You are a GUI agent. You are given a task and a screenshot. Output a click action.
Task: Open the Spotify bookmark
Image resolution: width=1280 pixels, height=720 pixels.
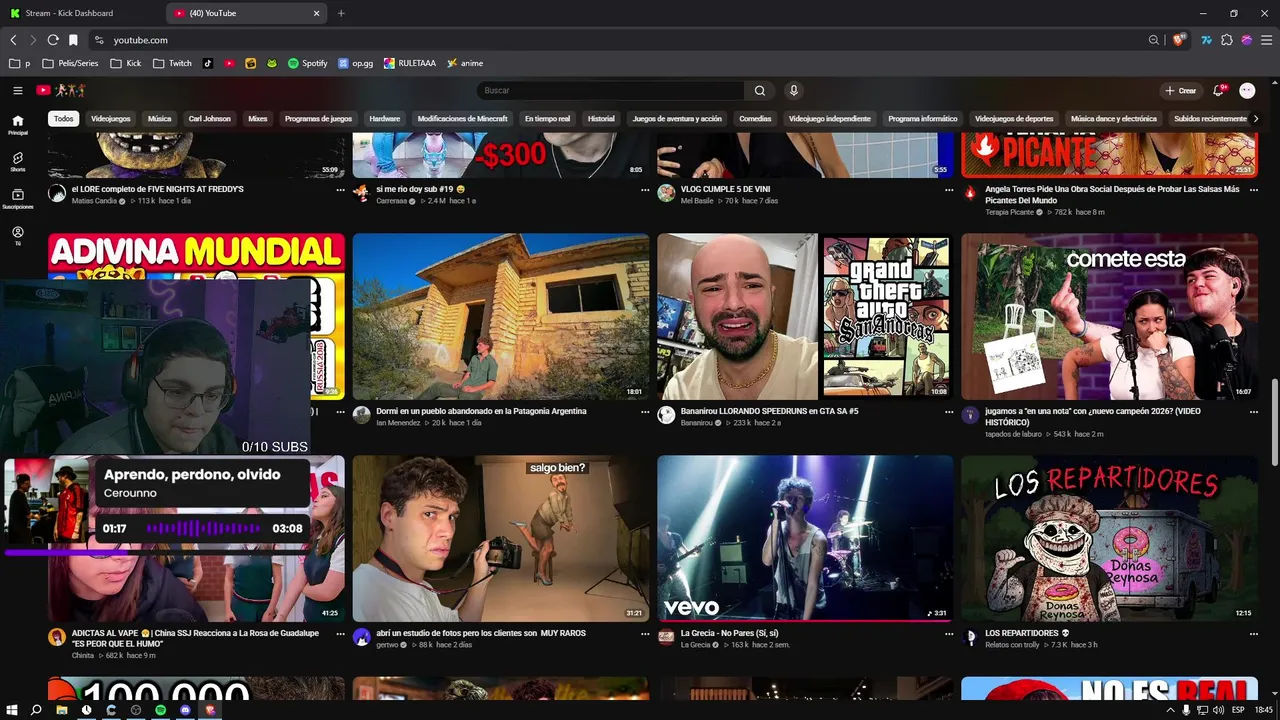308,63
